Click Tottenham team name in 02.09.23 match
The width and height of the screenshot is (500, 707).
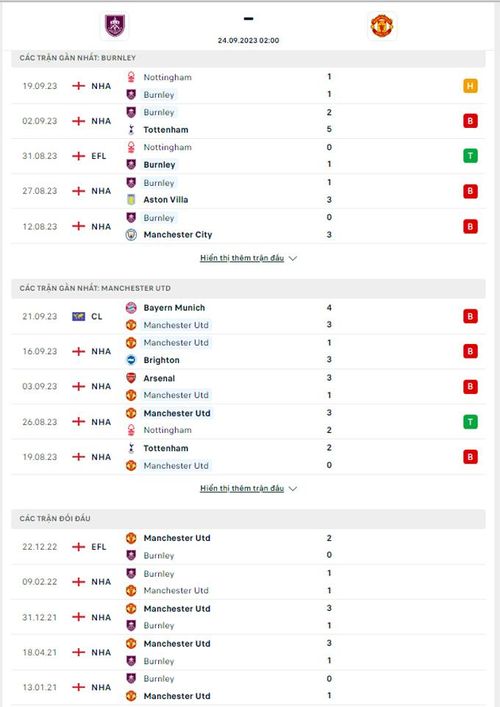[x=166, y=130]
